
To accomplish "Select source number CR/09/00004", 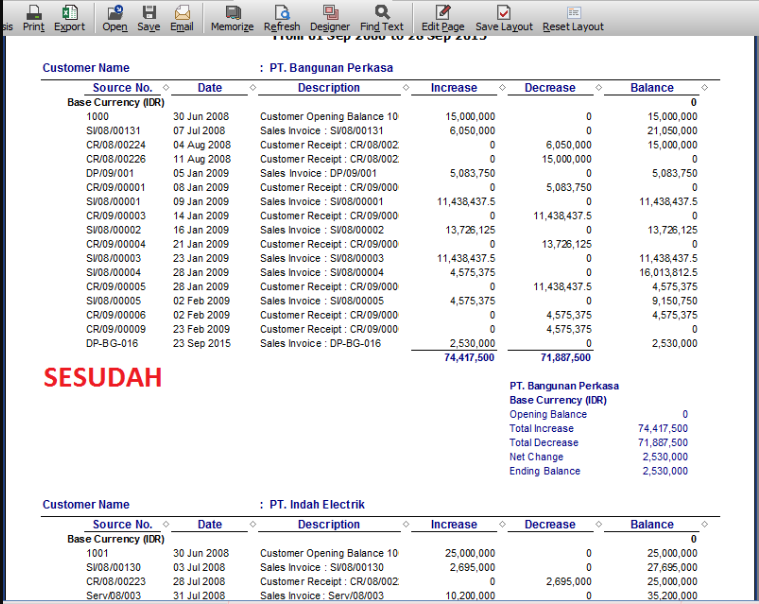I will point(116,244).
